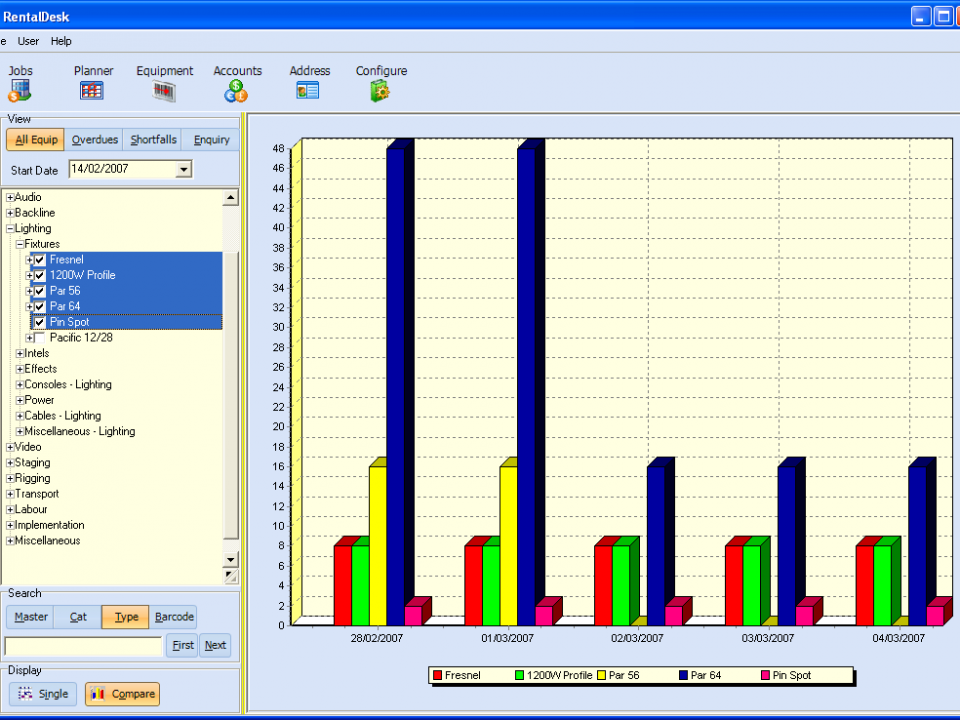Open the Planner calendar icon
This screenshot has height=720, width=960.
click(x=92, y=91)
